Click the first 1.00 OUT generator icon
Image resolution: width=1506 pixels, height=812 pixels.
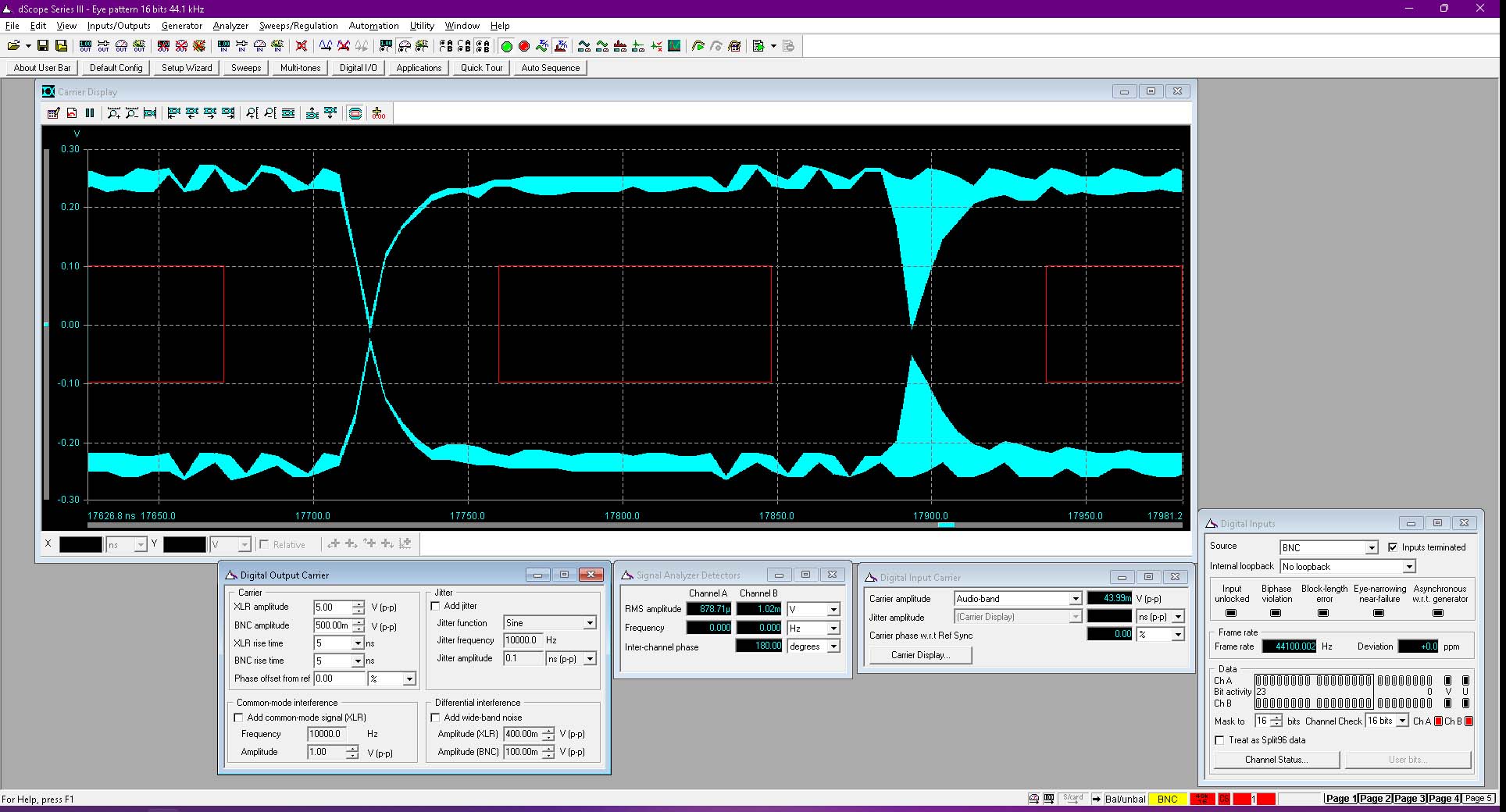pyautogui.click(x=85, y=46)
